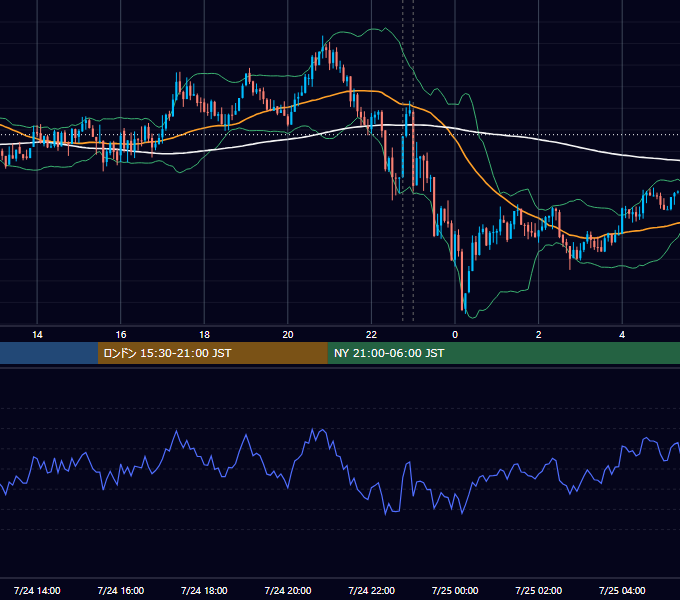Click the 7/25 02:00 date label

538,590
